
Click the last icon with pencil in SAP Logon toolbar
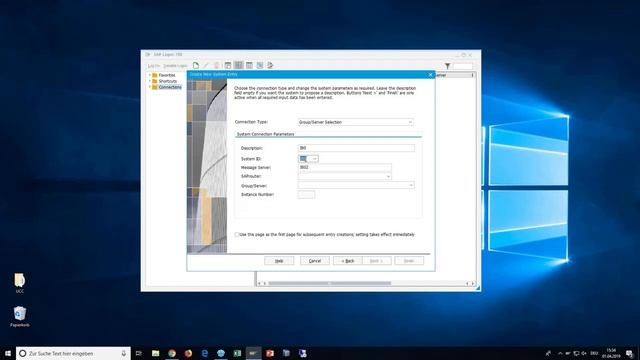(x=270, y=65)
